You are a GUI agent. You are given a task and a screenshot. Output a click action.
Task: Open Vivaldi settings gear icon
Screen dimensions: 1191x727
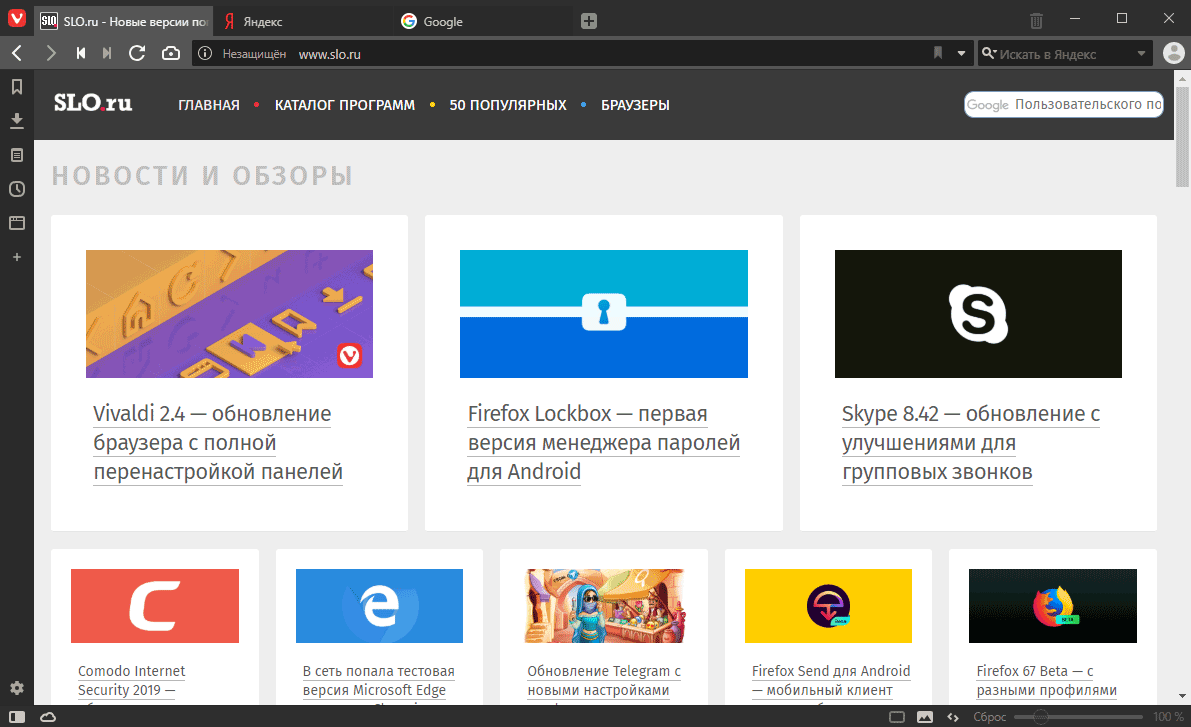click(17, 687)
